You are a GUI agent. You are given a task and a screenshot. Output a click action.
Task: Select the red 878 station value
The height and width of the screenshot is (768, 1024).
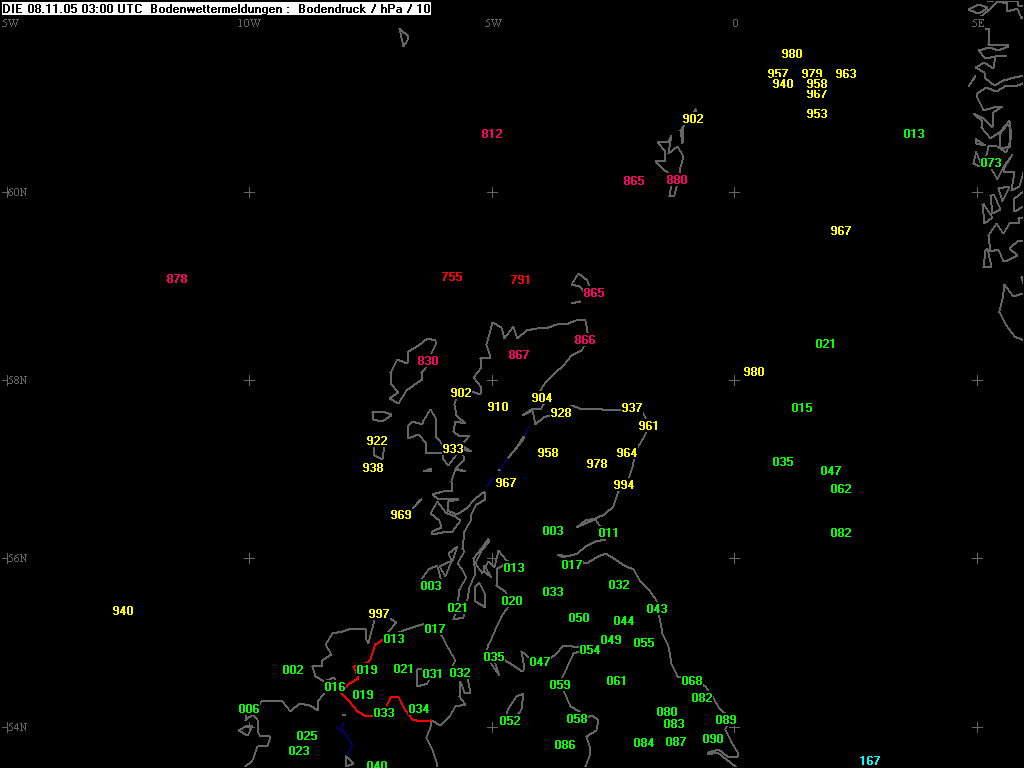pyautogui.click(x=177, y=279)
